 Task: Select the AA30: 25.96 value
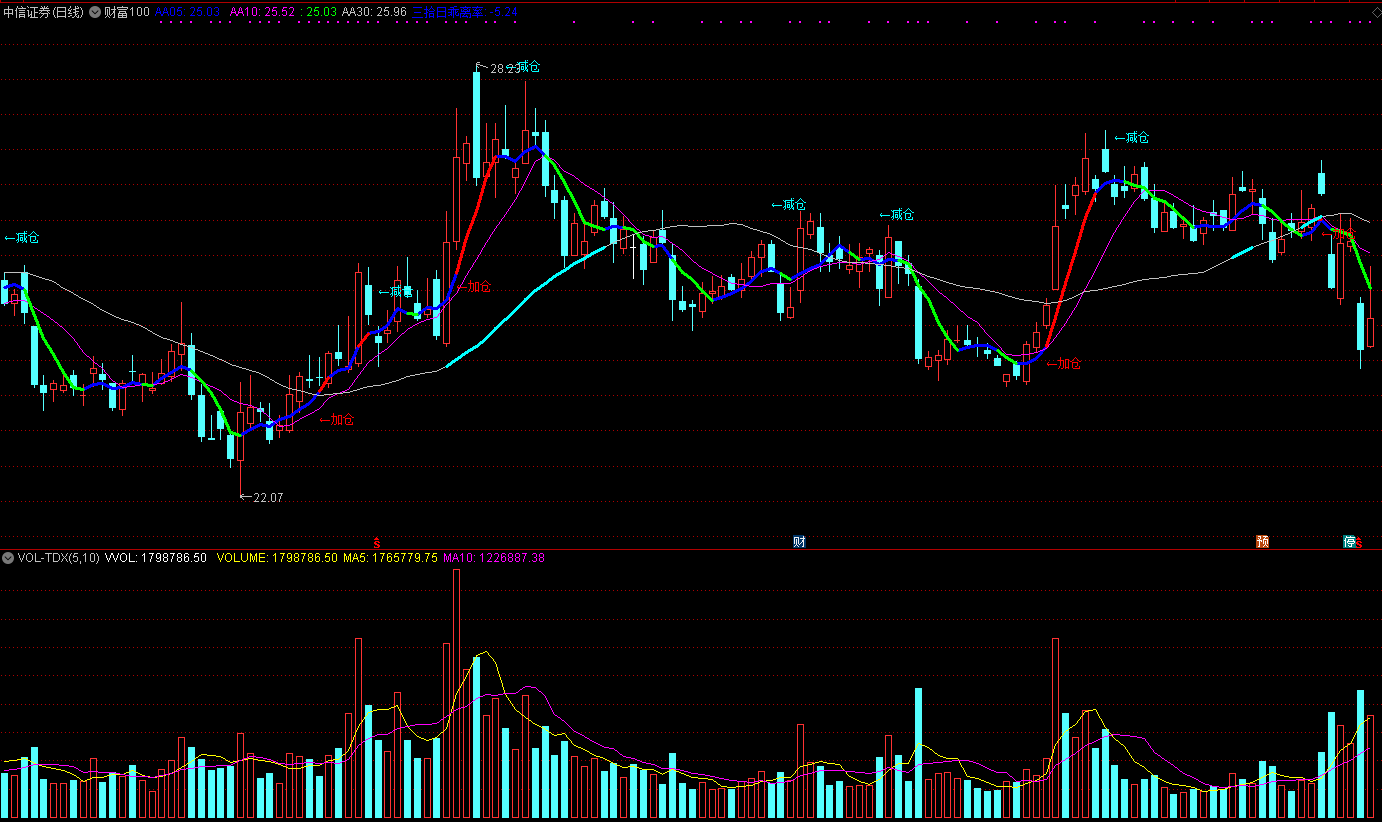(374, 12)
